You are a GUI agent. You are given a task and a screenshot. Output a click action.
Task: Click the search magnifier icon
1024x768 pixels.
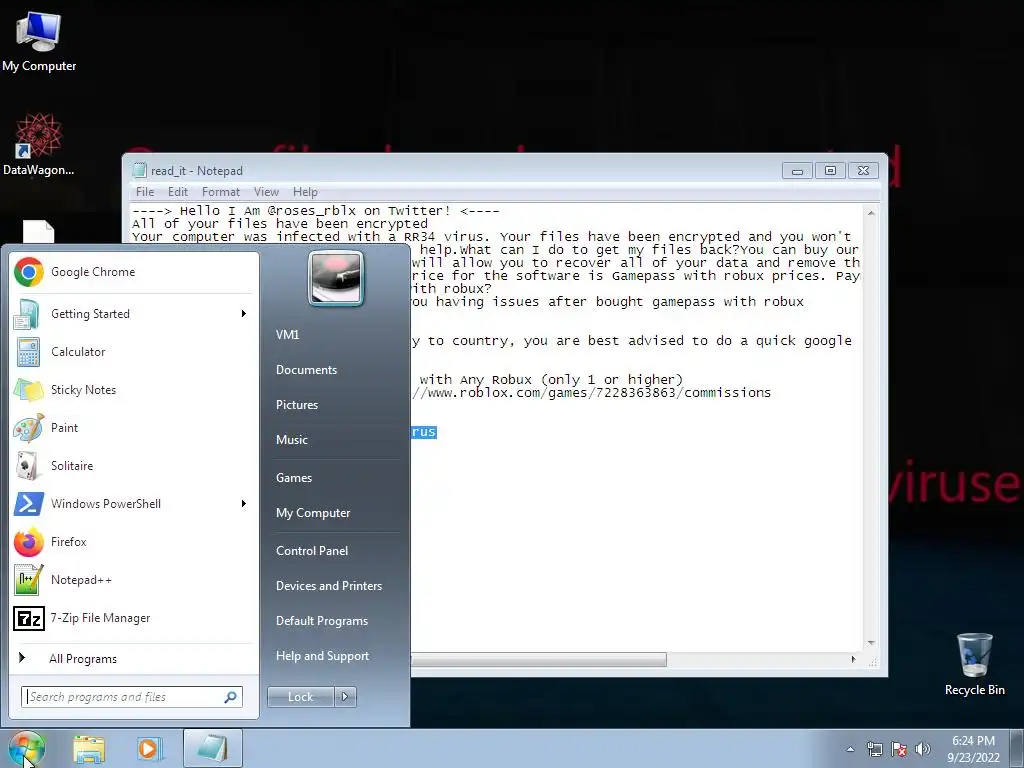pyautogui.click(x=230, y=697)
